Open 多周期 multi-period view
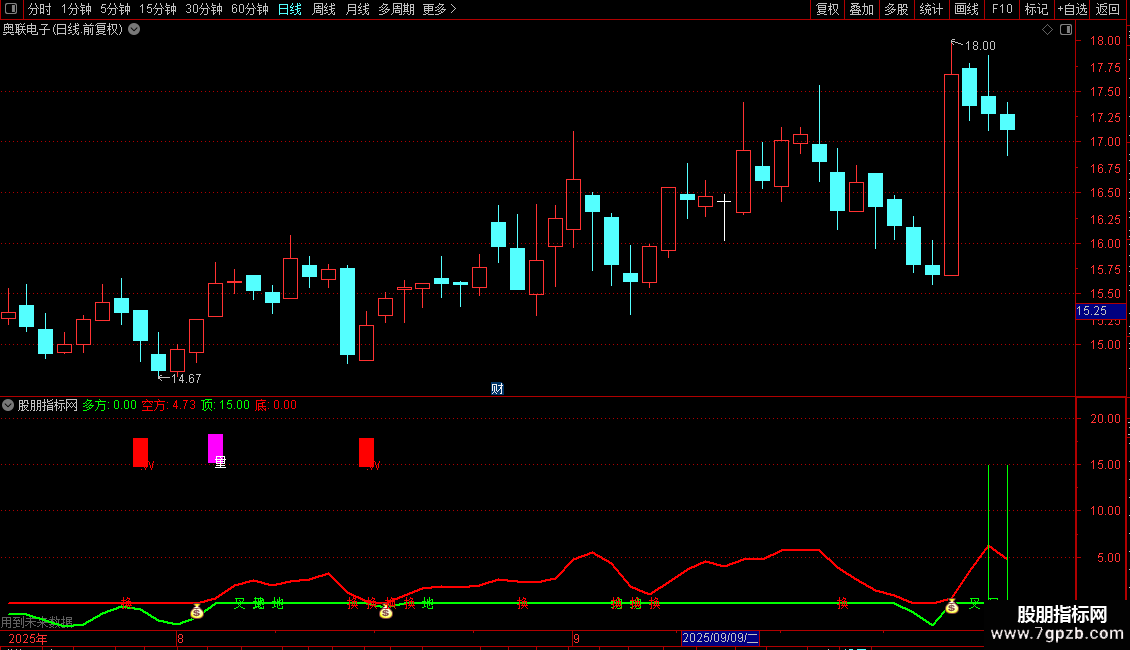Screen dimensions: 1130x650 [396, 9]
